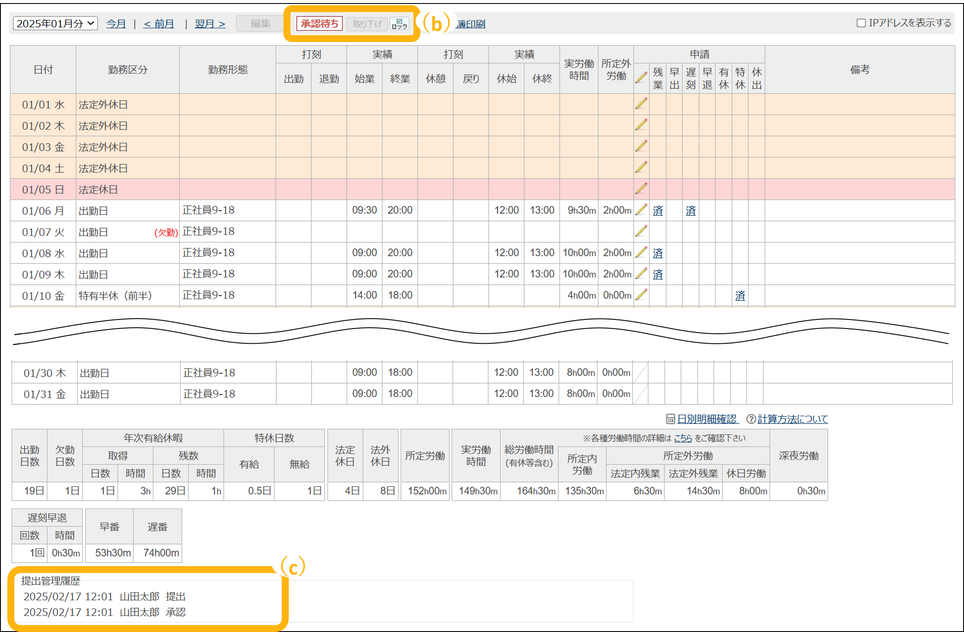Click the 承認待ち status button
Image resolution: width=964 pixels, height=632 pixels.
click(319, 23)
